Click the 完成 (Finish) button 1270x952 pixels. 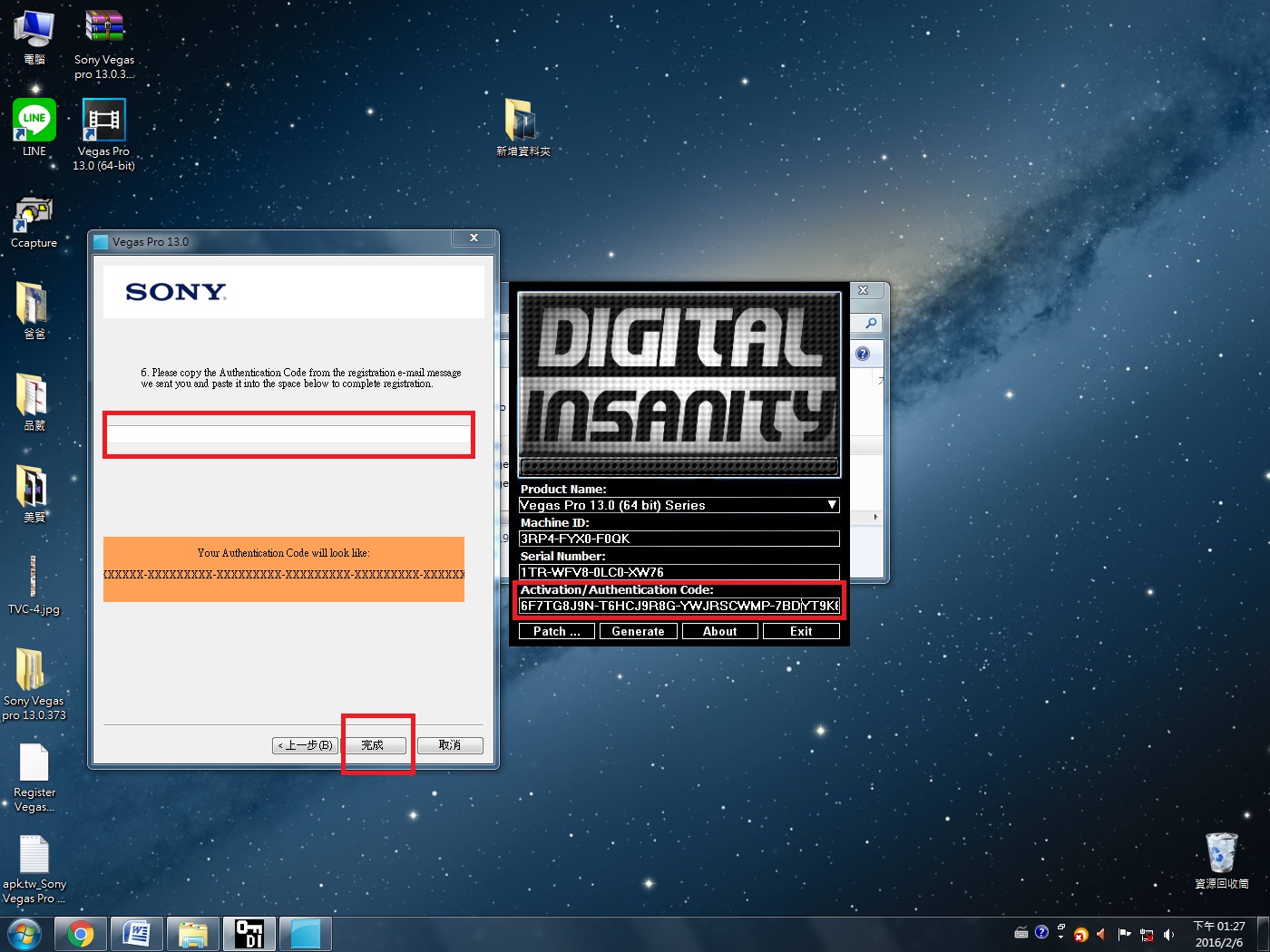[x=373, y=745]
